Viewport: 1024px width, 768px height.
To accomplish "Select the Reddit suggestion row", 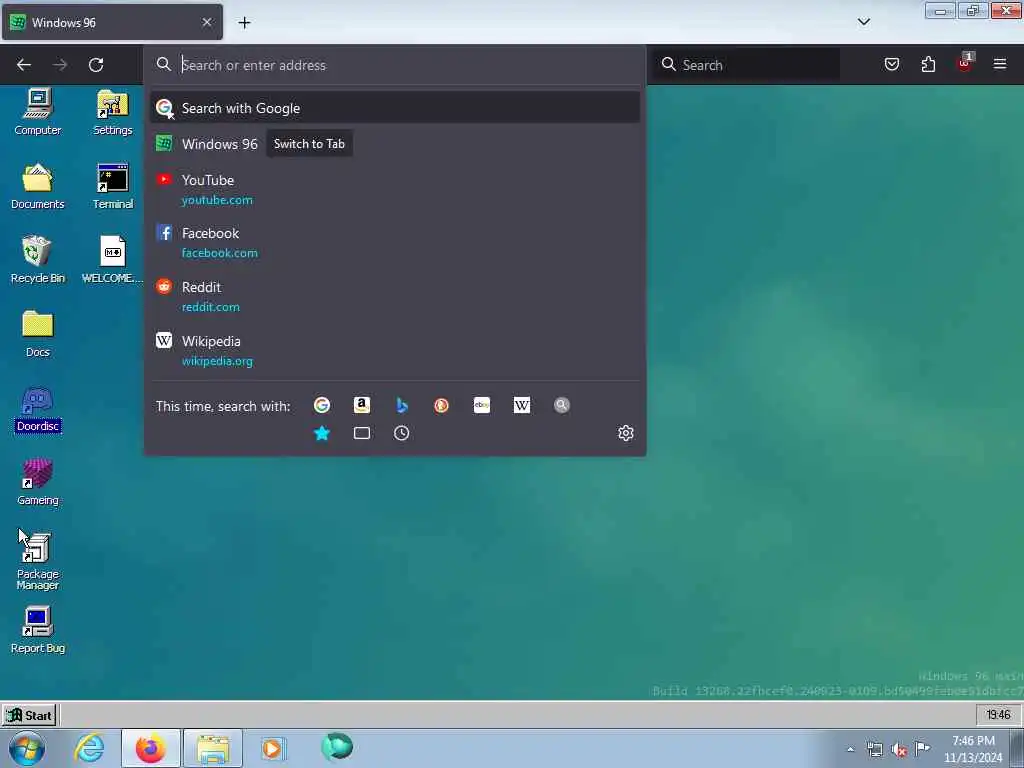I will tap(395, 296).
